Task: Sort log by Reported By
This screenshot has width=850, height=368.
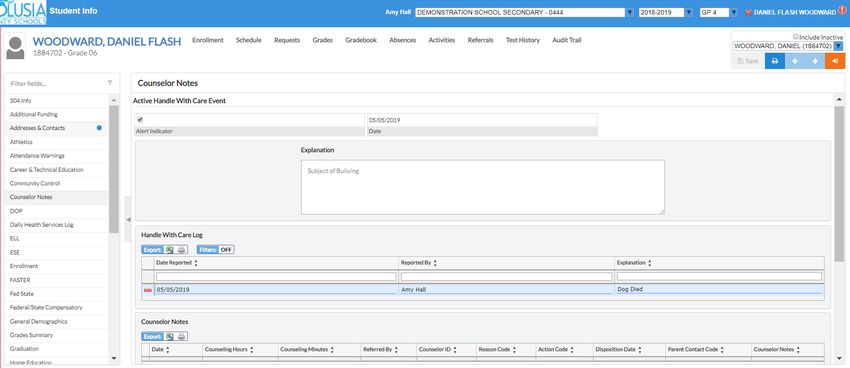Action: (435, 263)
